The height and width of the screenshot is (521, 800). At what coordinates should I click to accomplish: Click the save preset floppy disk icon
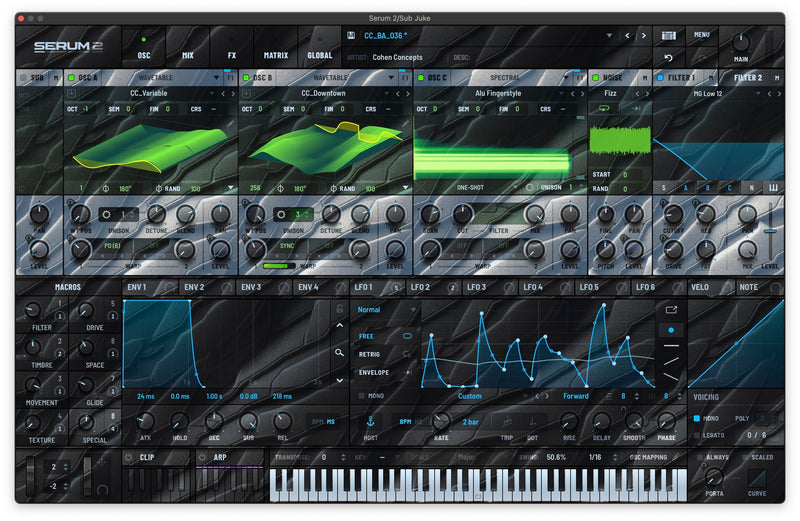click(351, 35)
